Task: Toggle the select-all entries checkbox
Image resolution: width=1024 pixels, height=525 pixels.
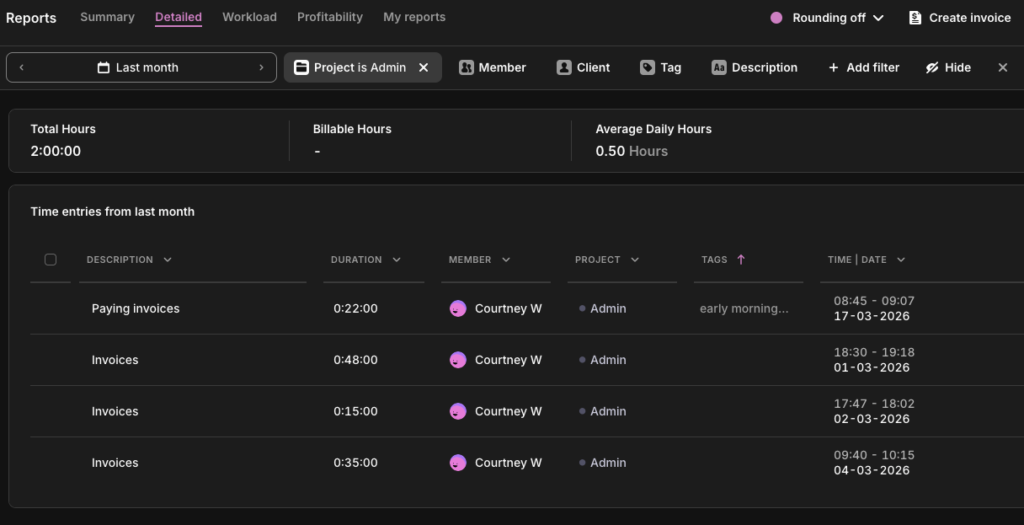Action: pos(51,260)
